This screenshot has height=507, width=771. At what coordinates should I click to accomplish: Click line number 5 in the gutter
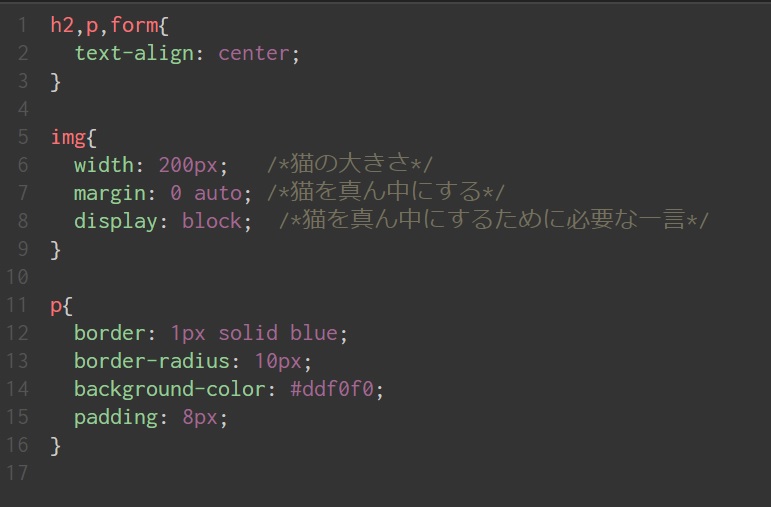pos(23,137)
